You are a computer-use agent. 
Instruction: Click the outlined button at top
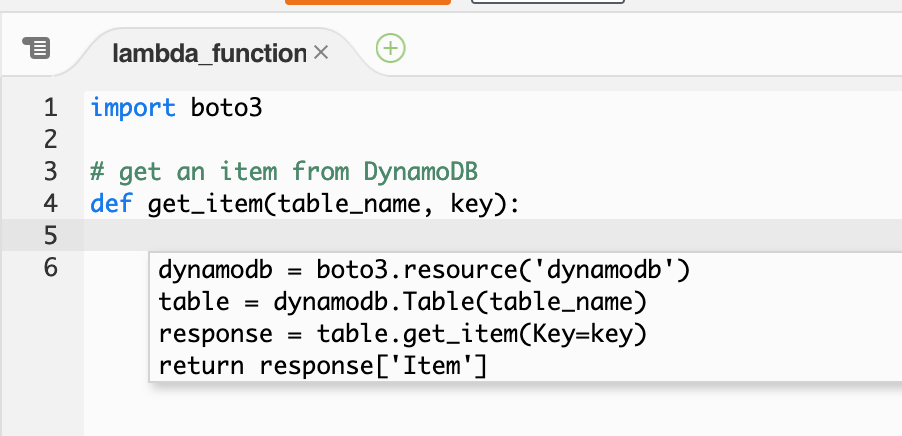548,2
